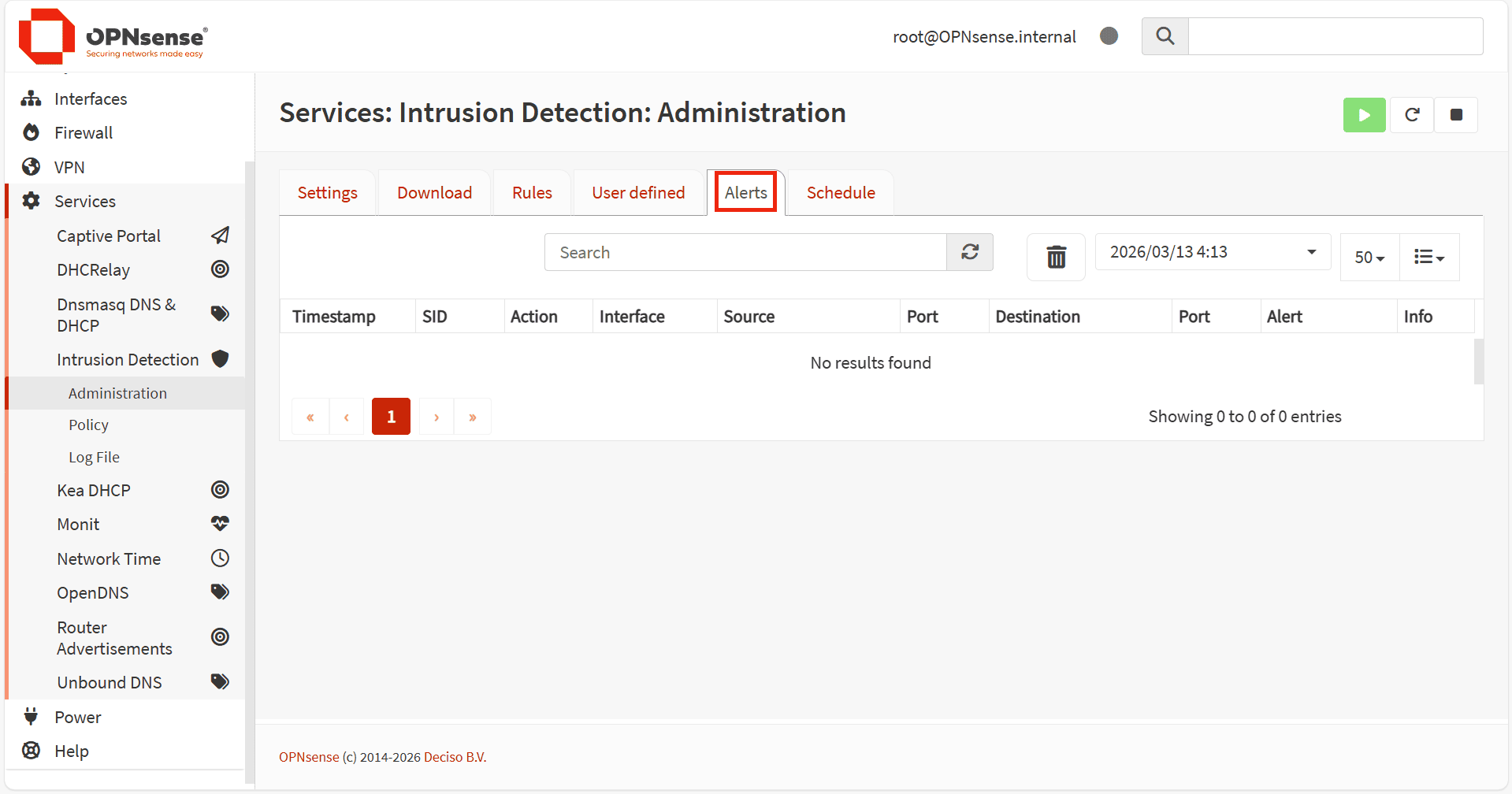Click the magnifier icon in top bar

[1165, 36]
